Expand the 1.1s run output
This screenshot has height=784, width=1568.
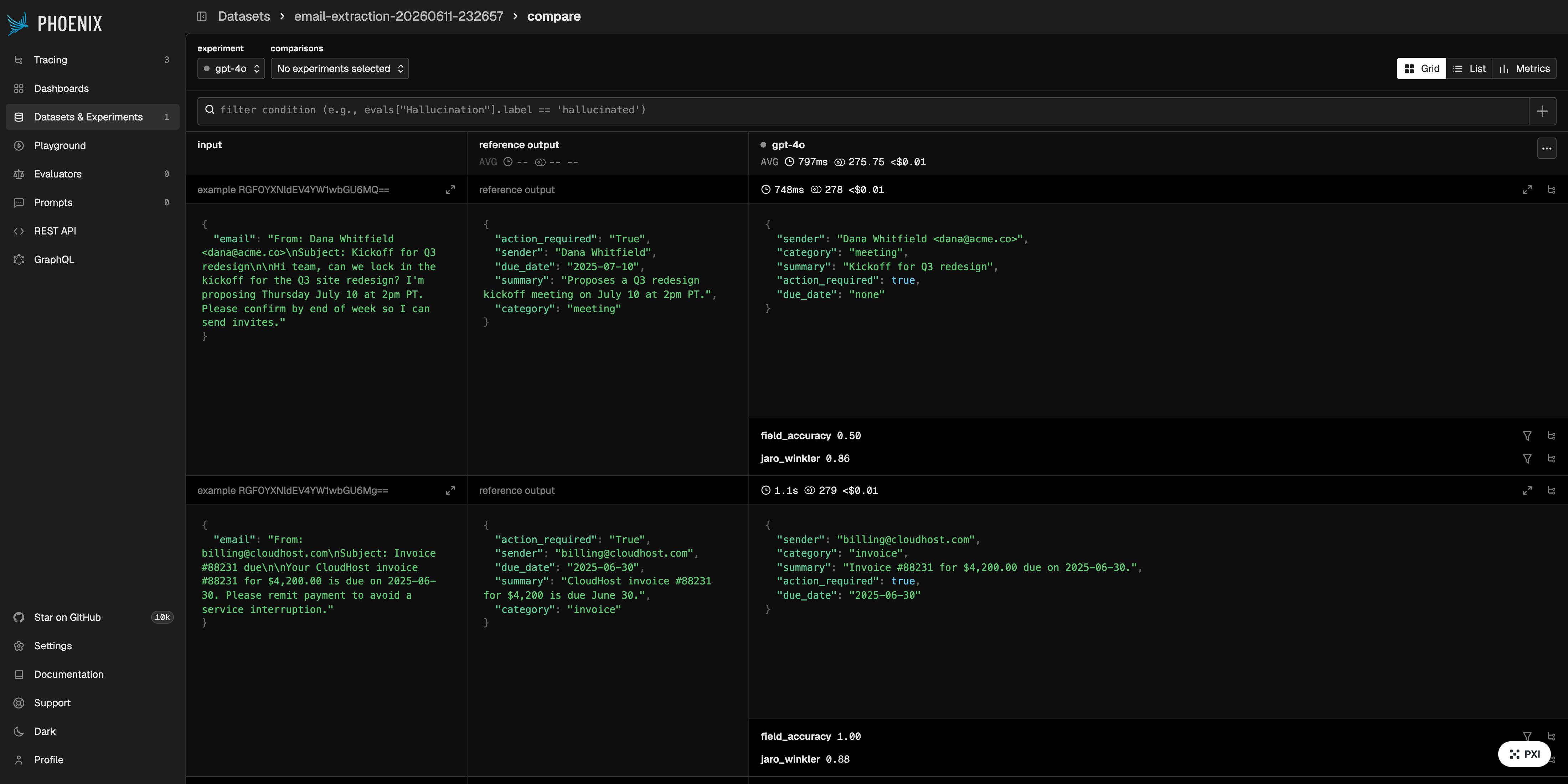click(1527, 491)
